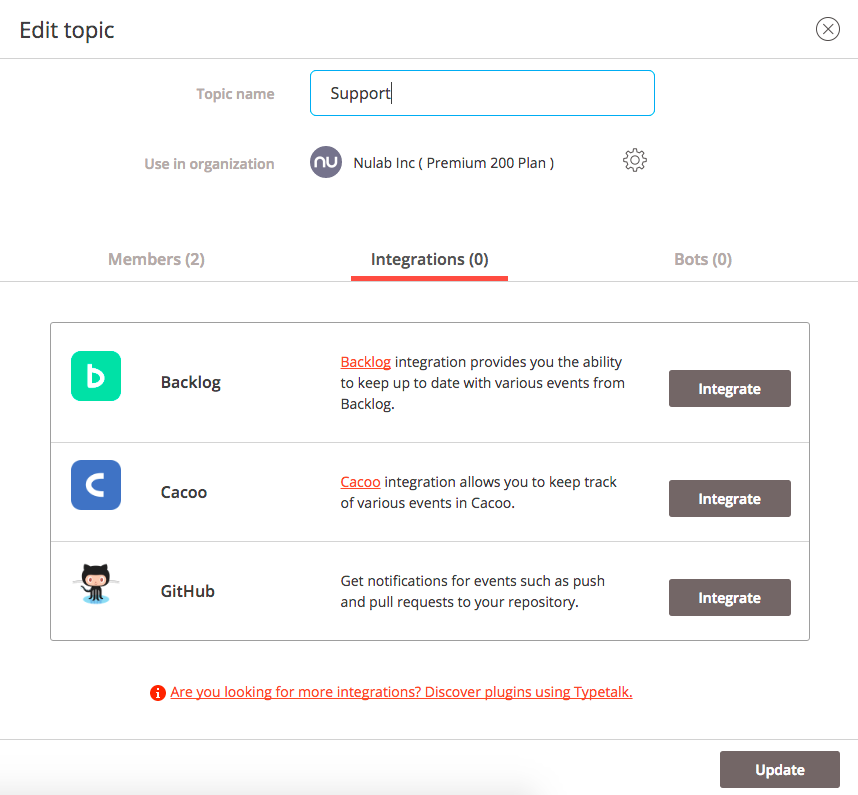
Task: Click the GitHub Octocat icon
Action: 96,584
